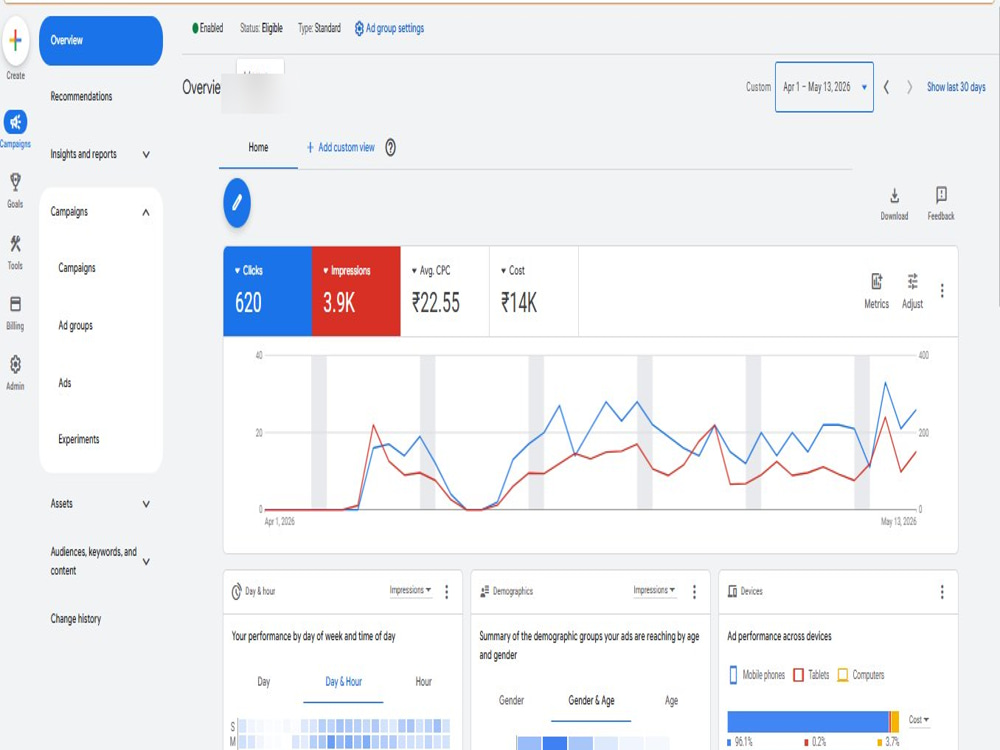Viewport: 1000px width, 750px height.
Task: Click the blue mobile share of device bar
Action: pyautogui.click(x=807, y=721)
